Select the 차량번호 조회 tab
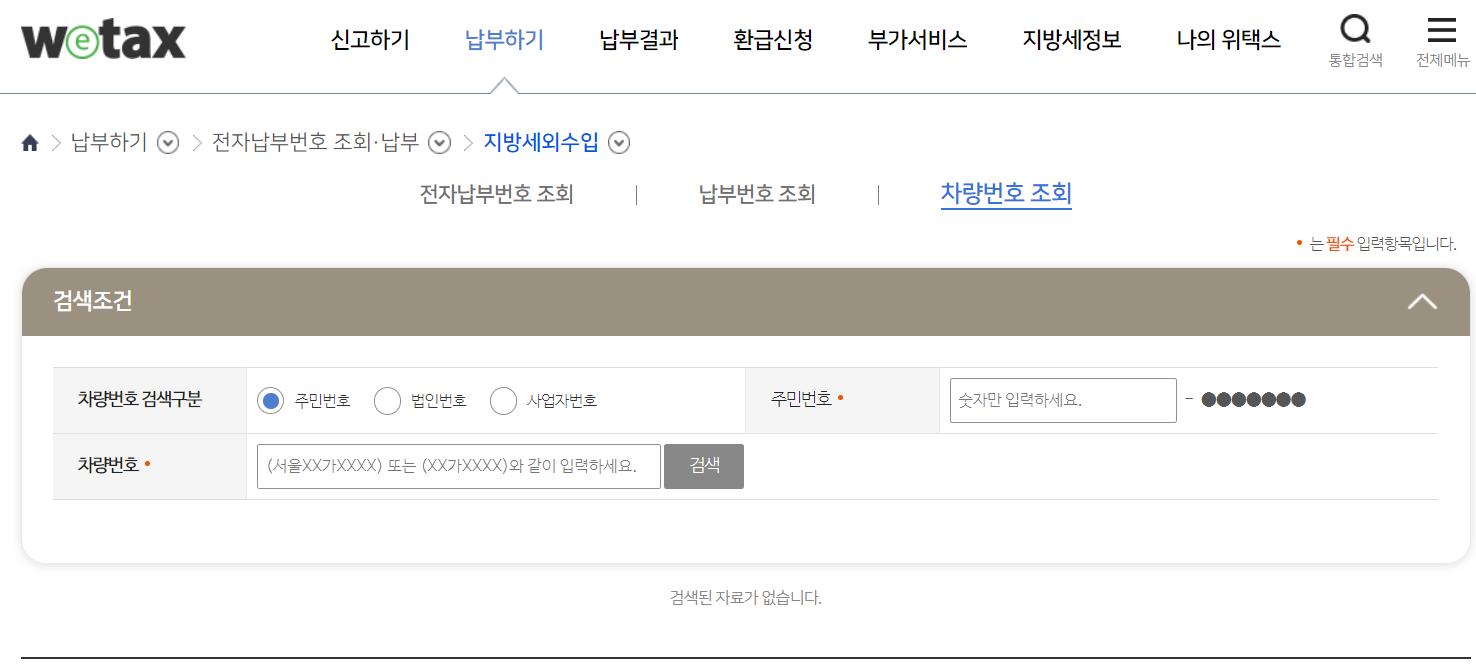The height and width of the screenshot is (671, 1476). 1006,193
